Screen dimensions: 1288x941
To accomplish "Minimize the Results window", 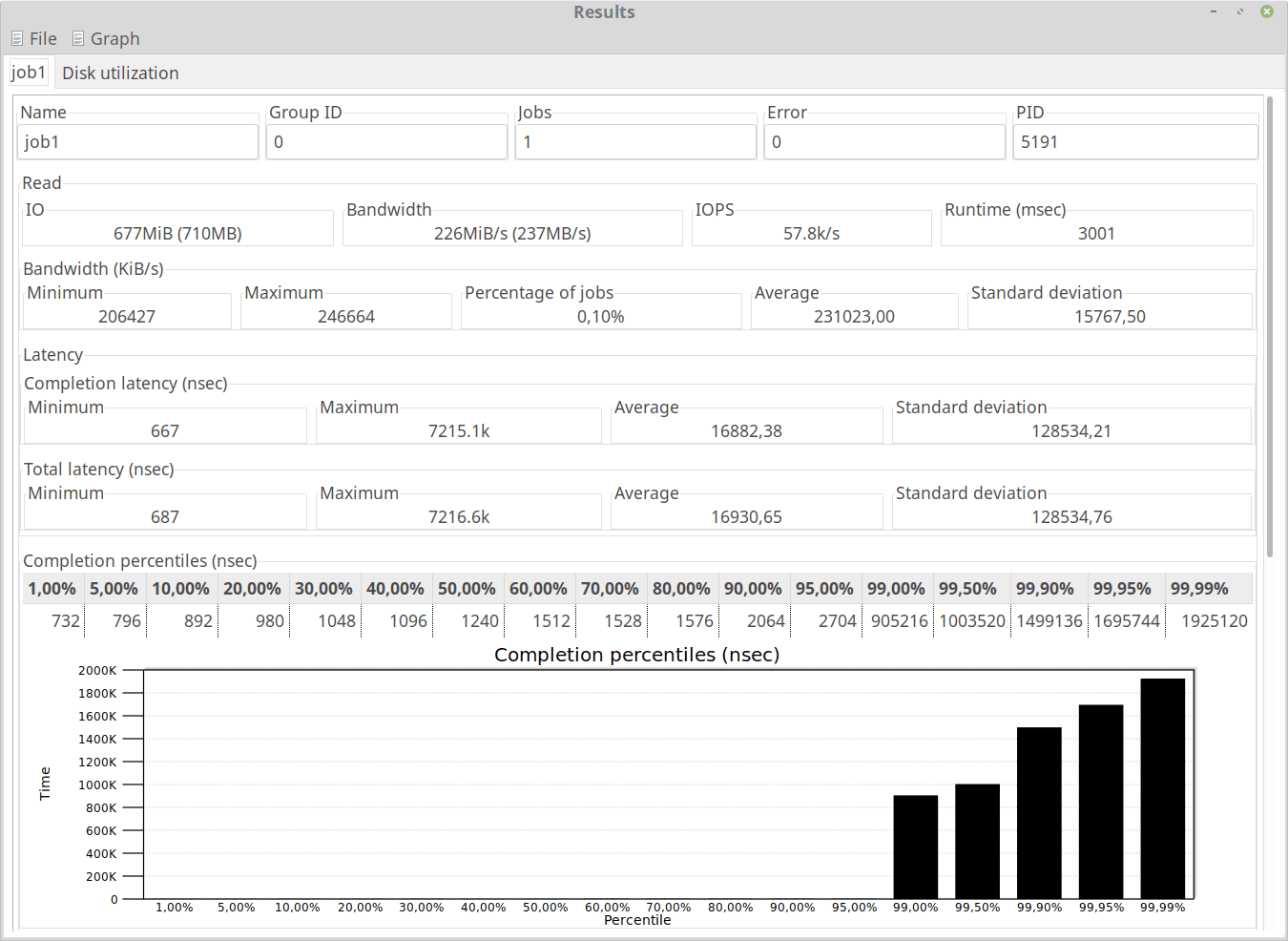I will tap(1214, 11).
